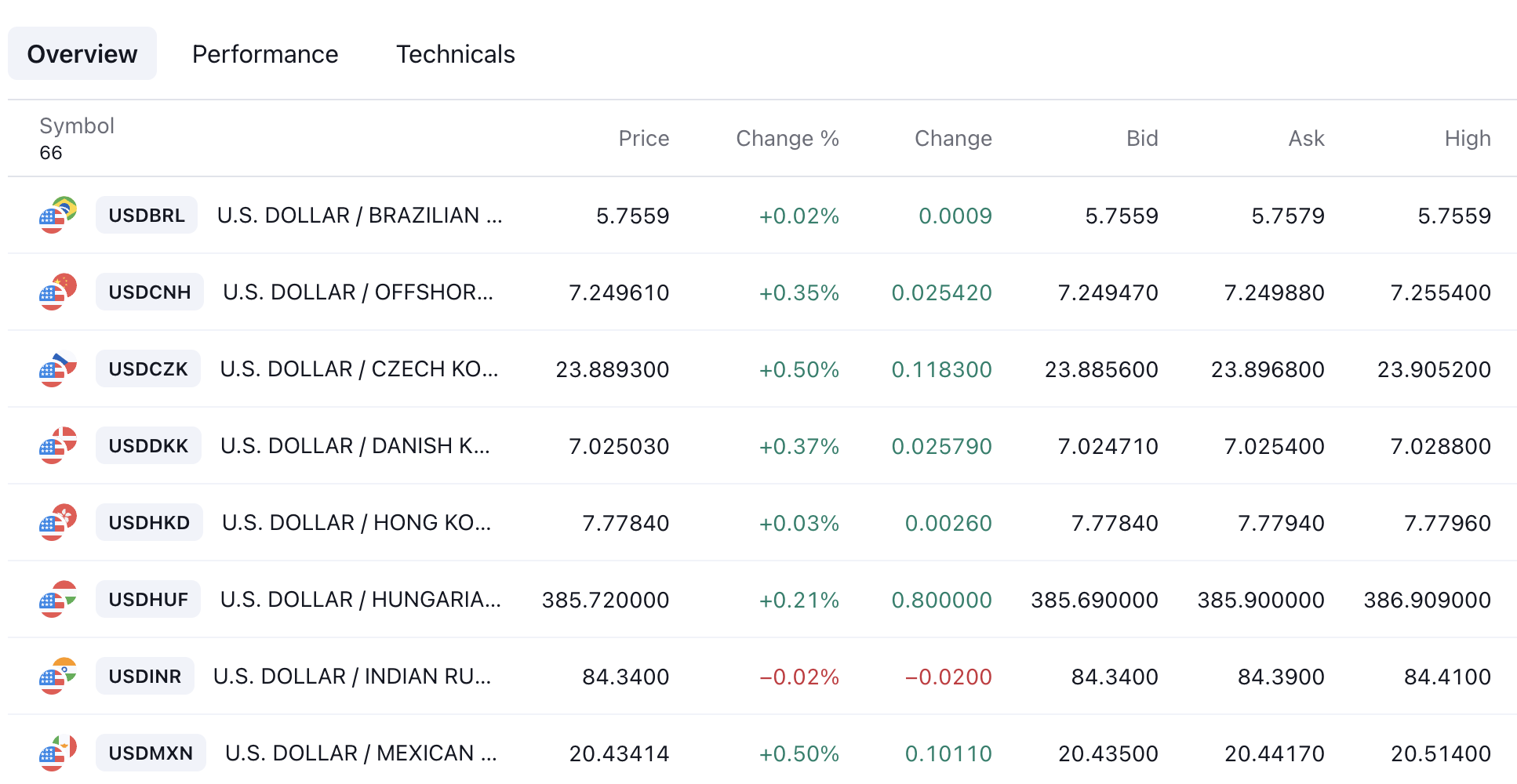Click the USDMXN flag pair icon
Screen dimensions: 1517x784
[x=58, y=753]
